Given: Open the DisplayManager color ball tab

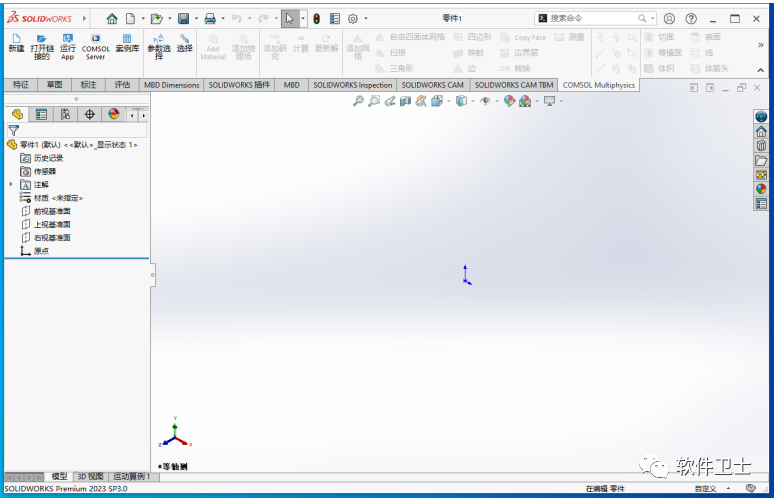Looking at the screenshot, I should pos(114,114).
